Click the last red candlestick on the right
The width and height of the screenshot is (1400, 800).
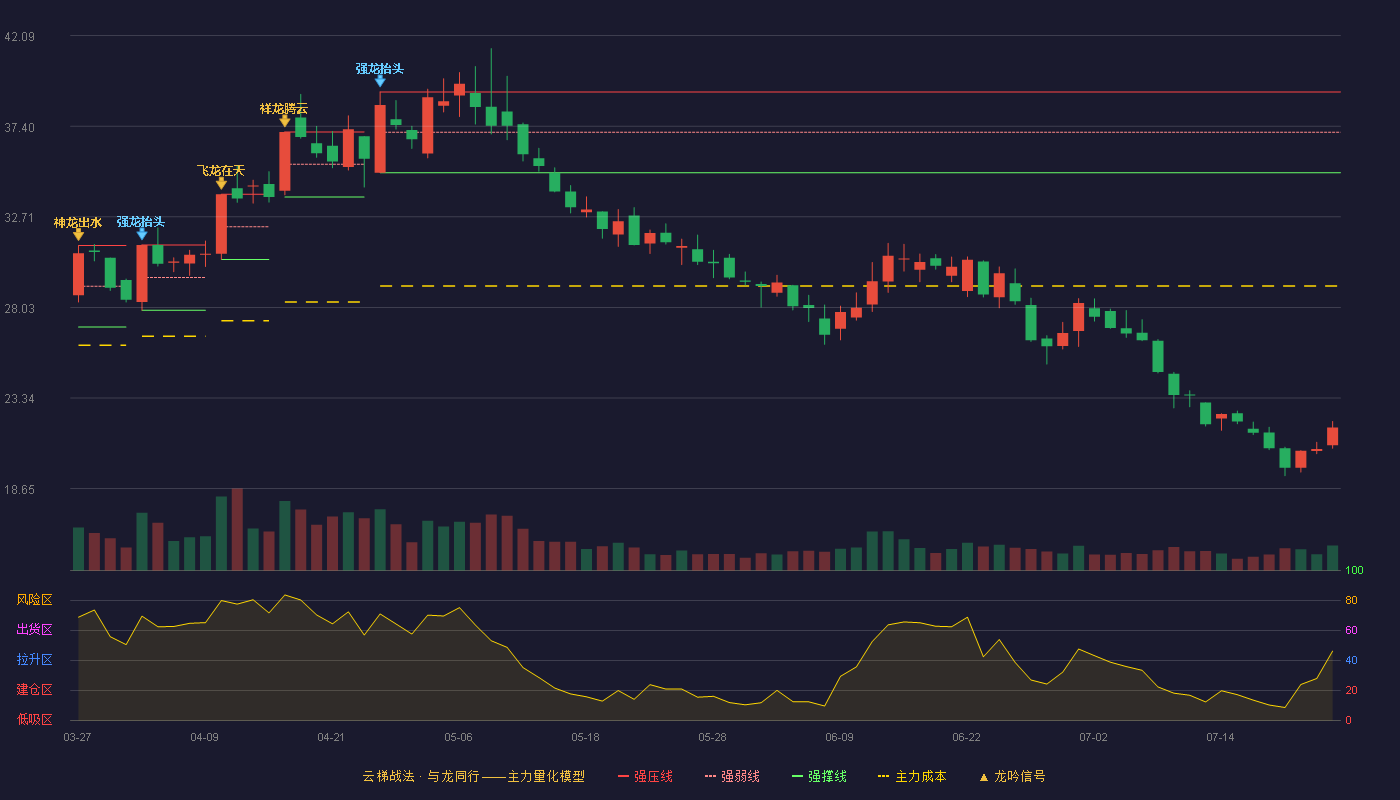tap(1332, 436)
